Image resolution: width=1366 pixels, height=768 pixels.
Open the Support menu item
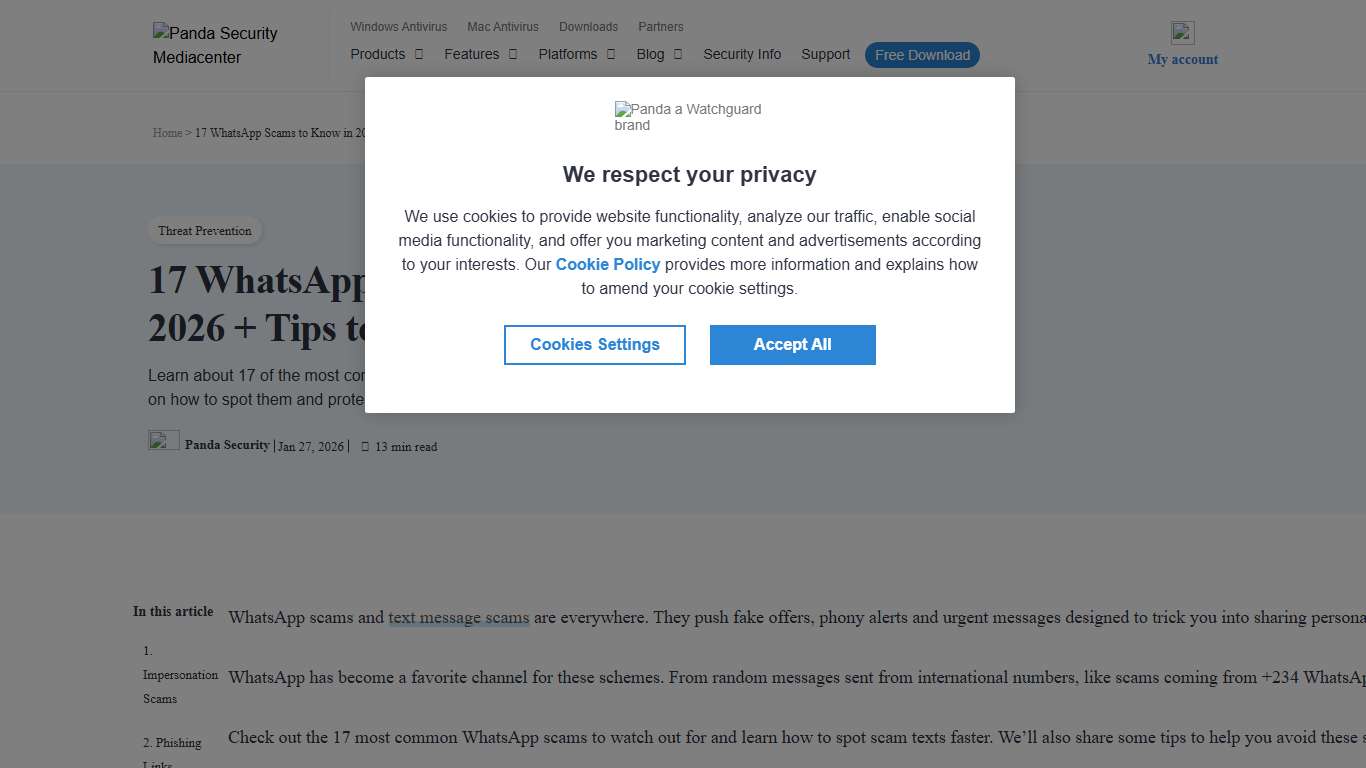point(825,54)
